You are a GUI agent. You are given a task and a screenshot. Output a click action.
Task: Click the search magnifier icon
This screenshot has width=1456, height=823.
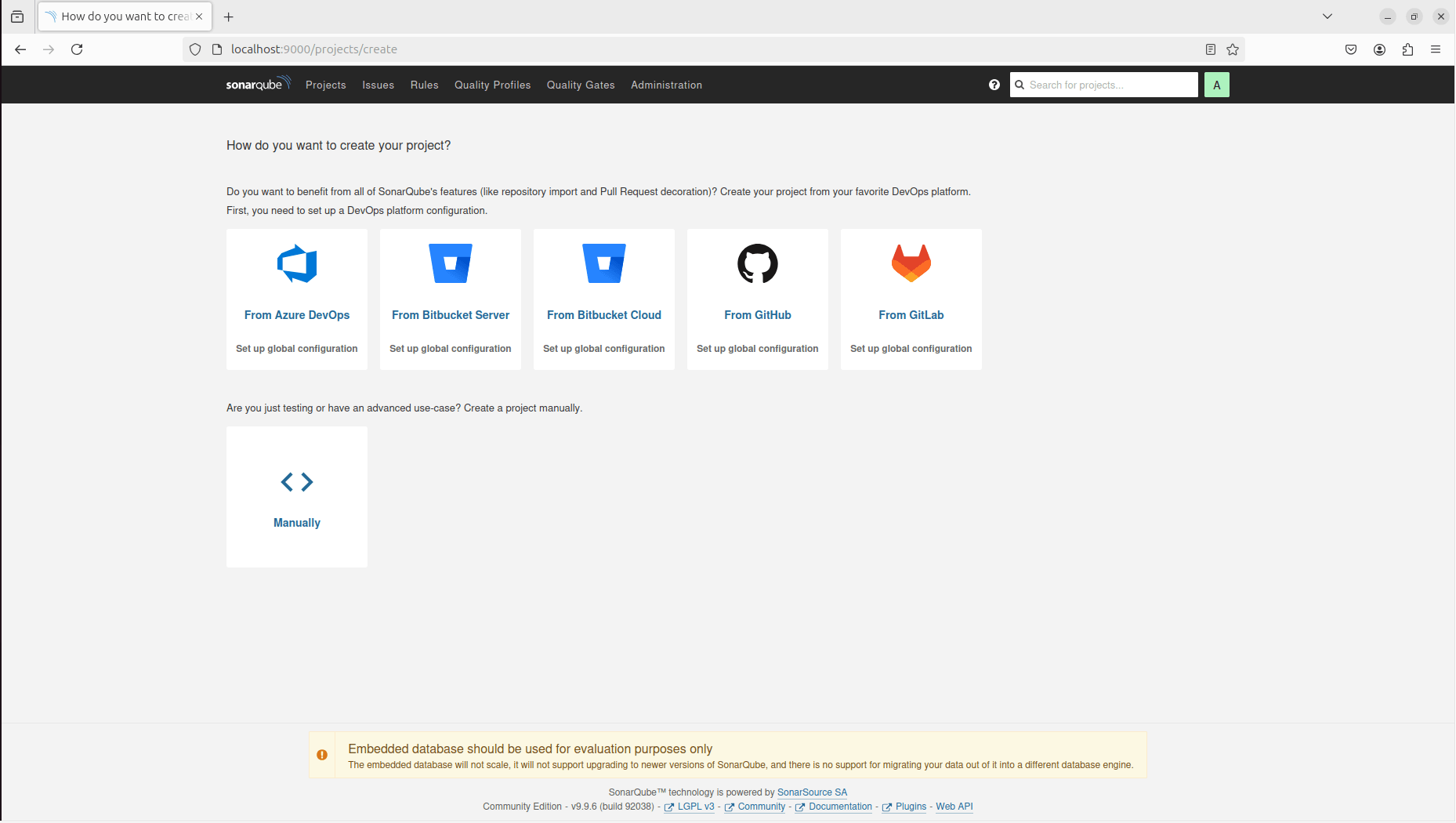coord(1020,85)
